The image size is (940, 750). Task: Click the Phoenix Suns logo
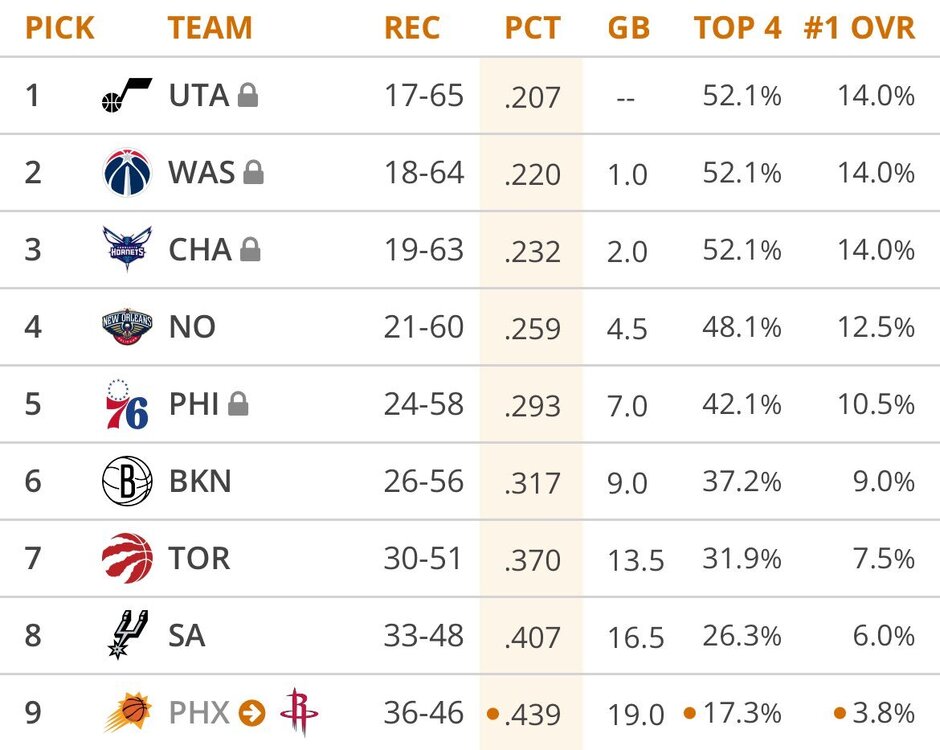tap(127, 712)
